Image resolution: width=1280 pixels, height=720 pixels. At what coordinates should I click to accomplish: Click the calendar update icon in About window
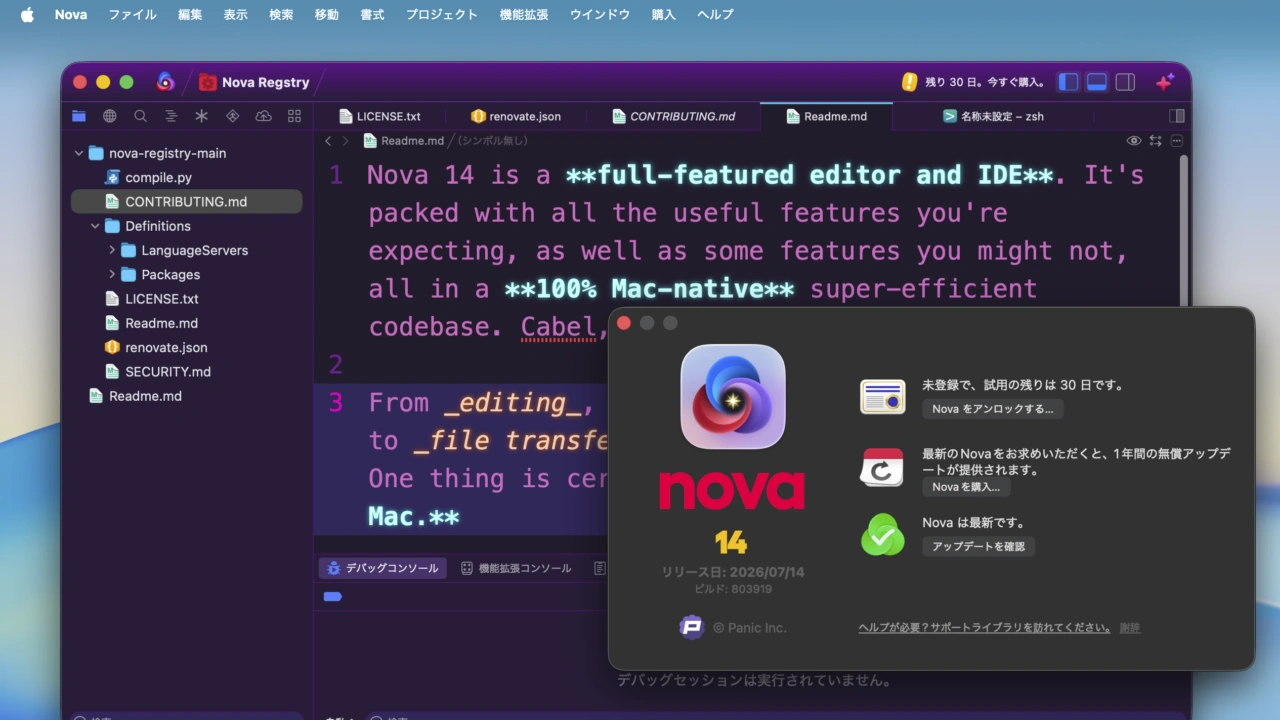click(x=883, y=468)
